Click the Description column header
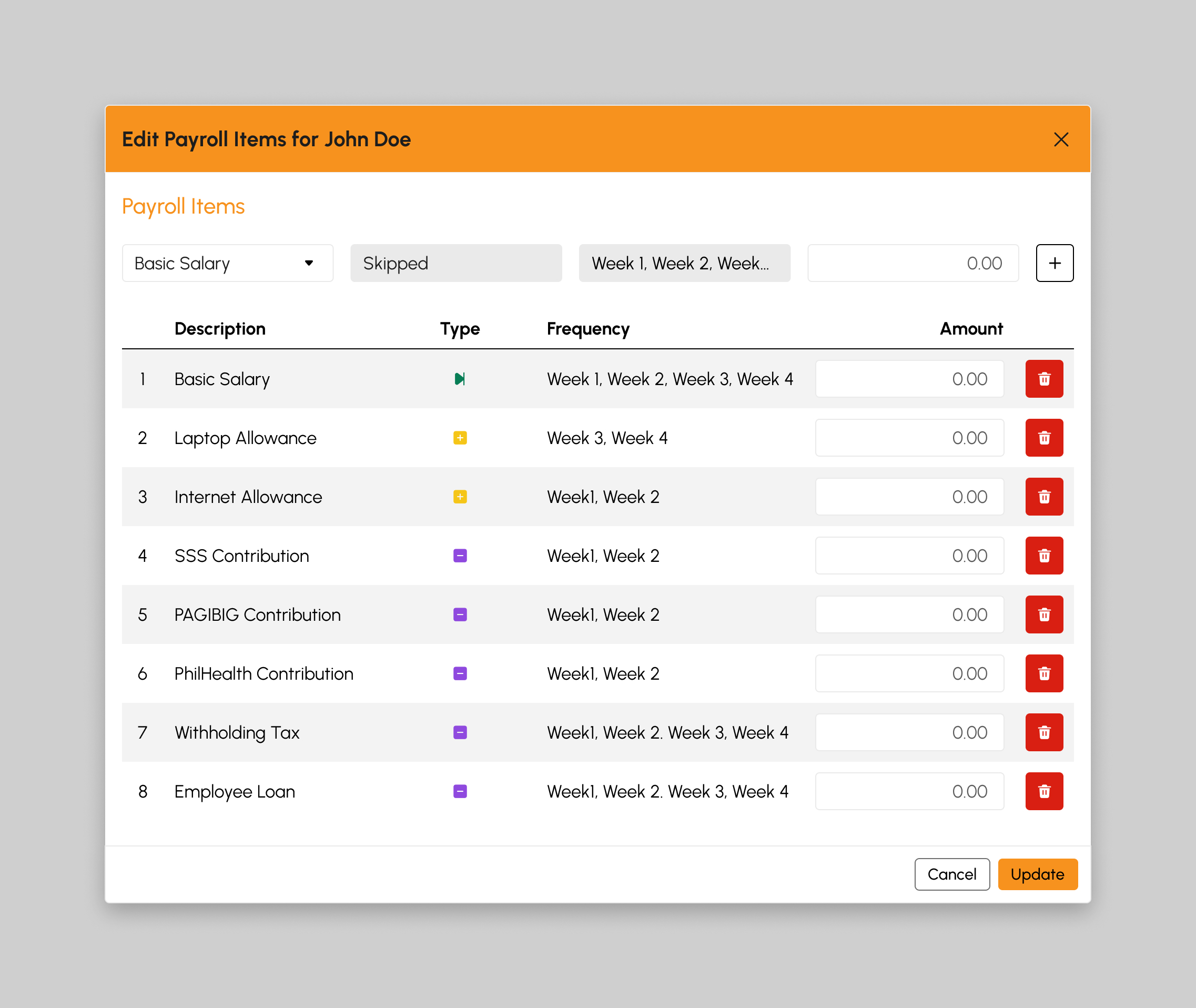Viewport: 1196px width, 1008px height. pyautogui.click(x=220, y=329)
